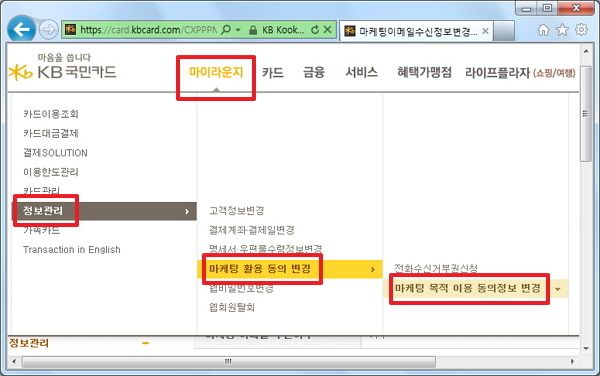Choose 결제계좌·결제일변경 submenu item
This screenshot has width=600, height=376.
(x=252, y=230)
